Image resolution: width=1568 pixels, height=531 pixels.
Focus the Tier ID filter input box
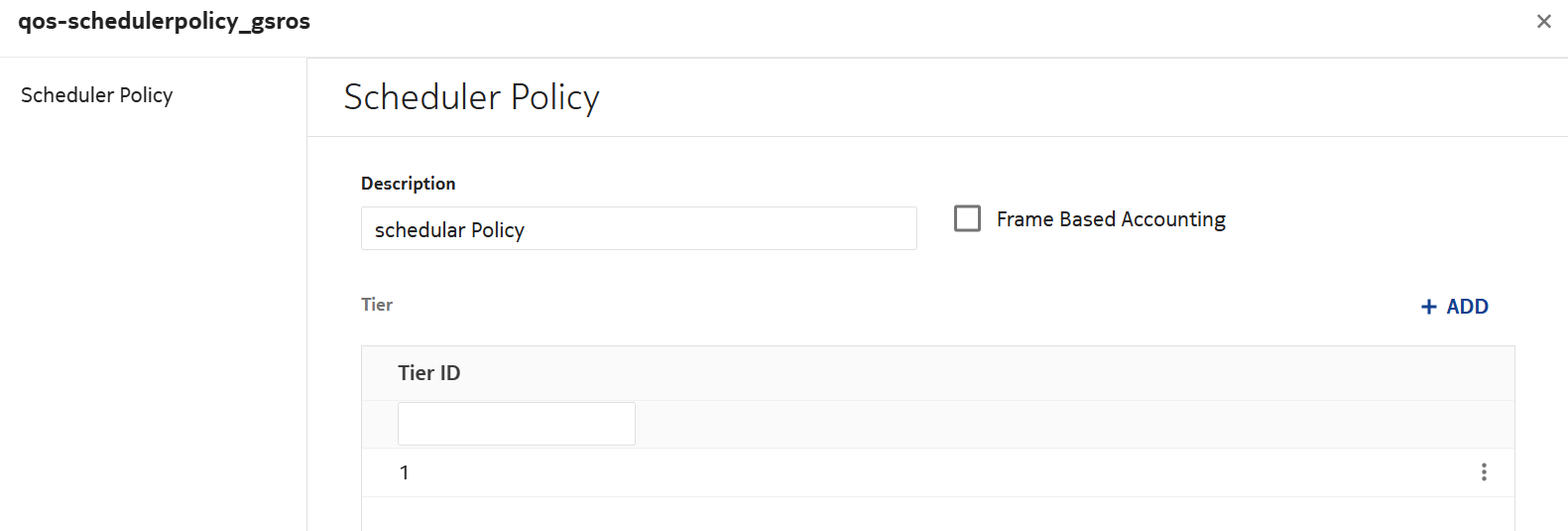(516, 424)
